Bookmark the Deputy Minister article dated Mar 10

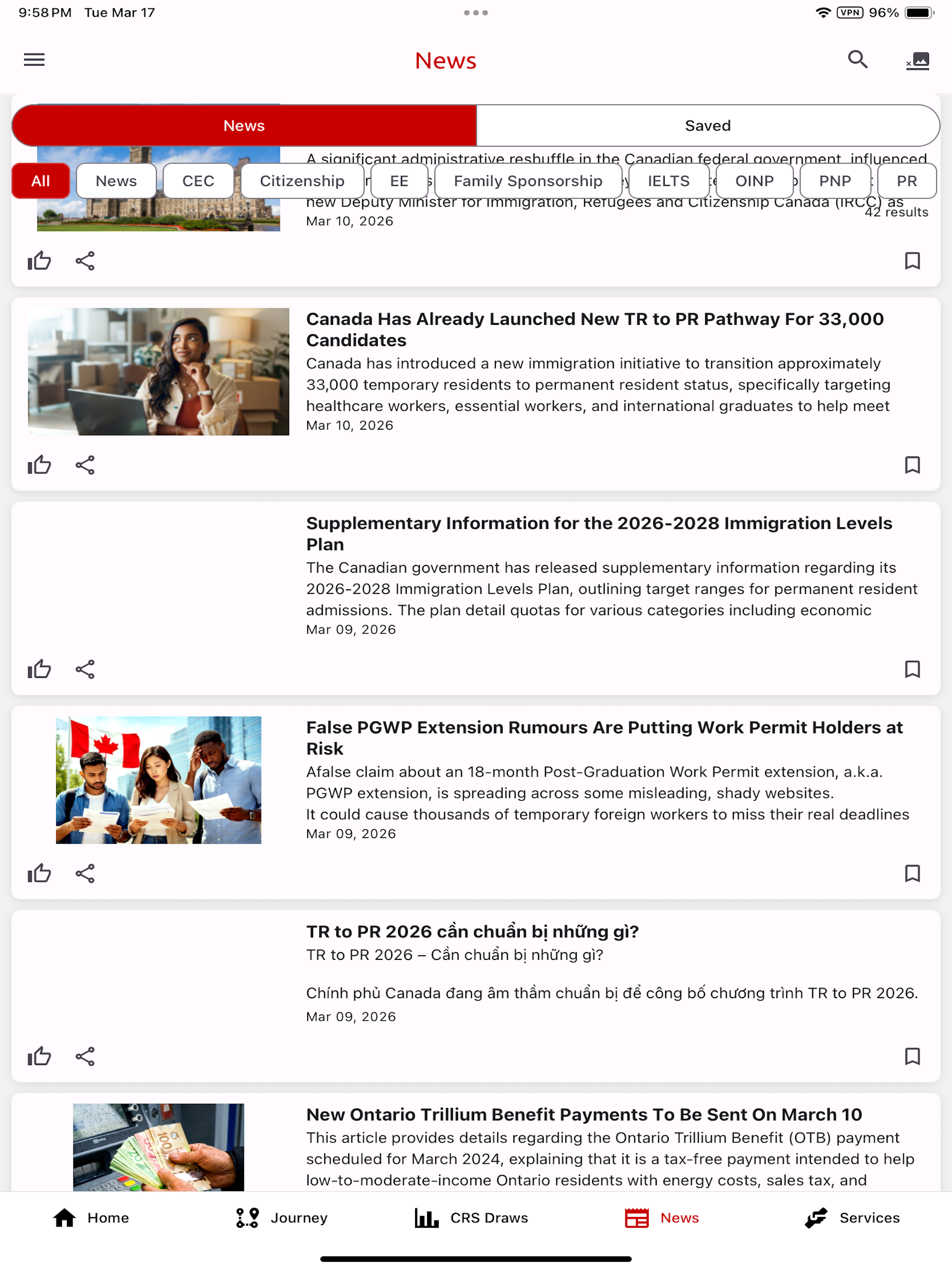pos(912,261)
